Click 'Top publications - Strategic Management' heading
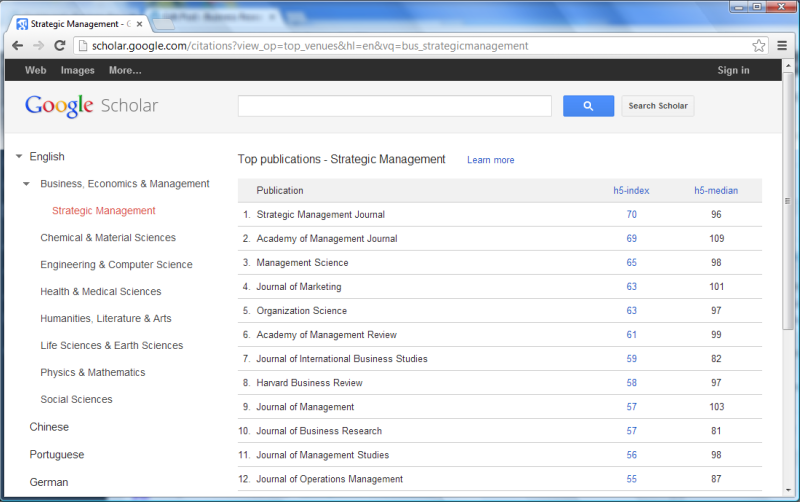 341,159
